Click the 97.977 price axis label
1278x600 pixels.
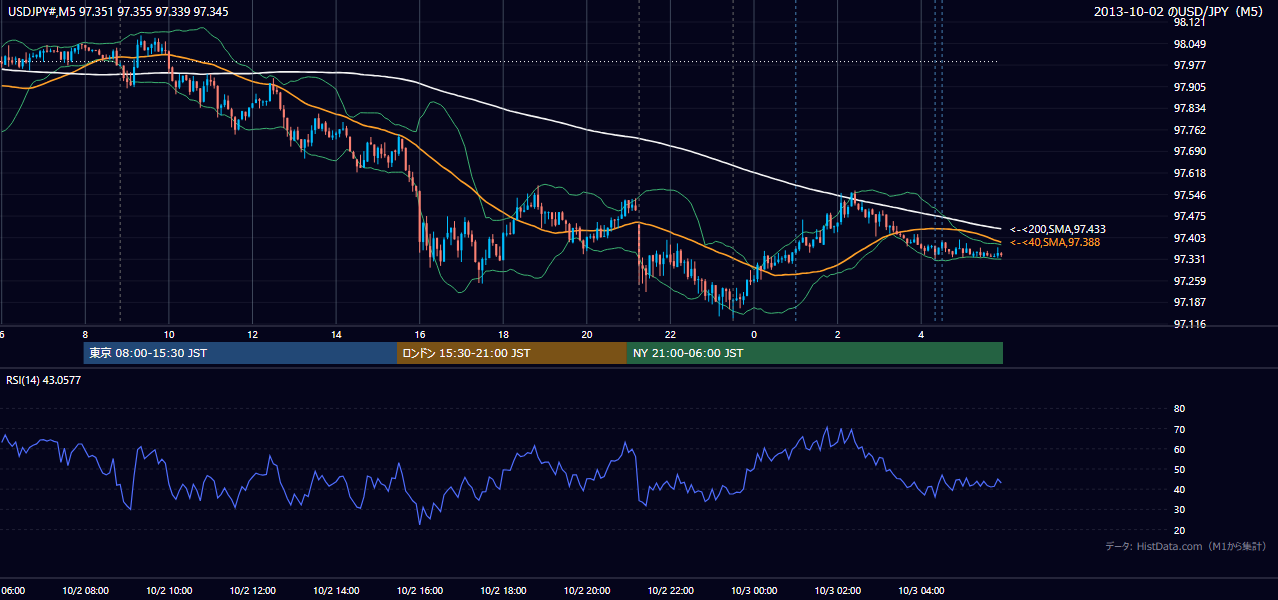point(1189,65)
